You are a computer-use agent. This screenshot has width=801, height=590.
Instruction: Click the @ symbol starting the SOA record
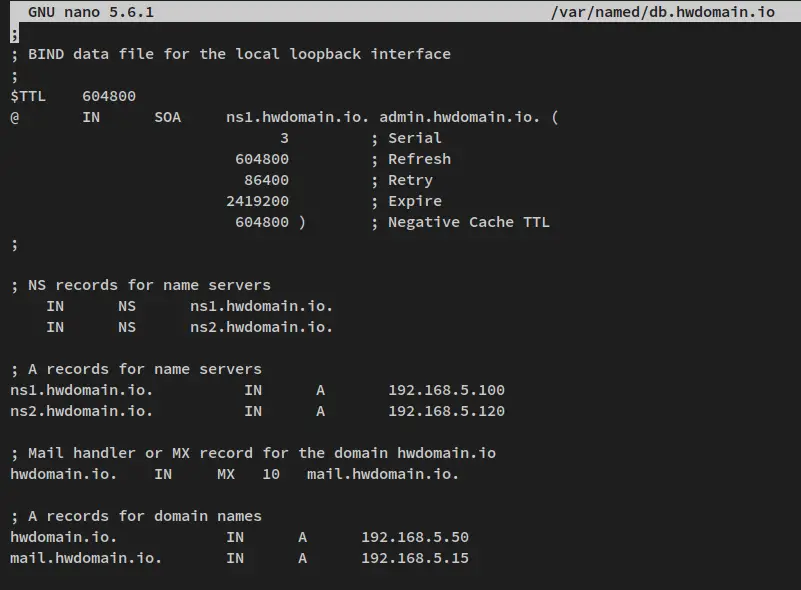15,117
